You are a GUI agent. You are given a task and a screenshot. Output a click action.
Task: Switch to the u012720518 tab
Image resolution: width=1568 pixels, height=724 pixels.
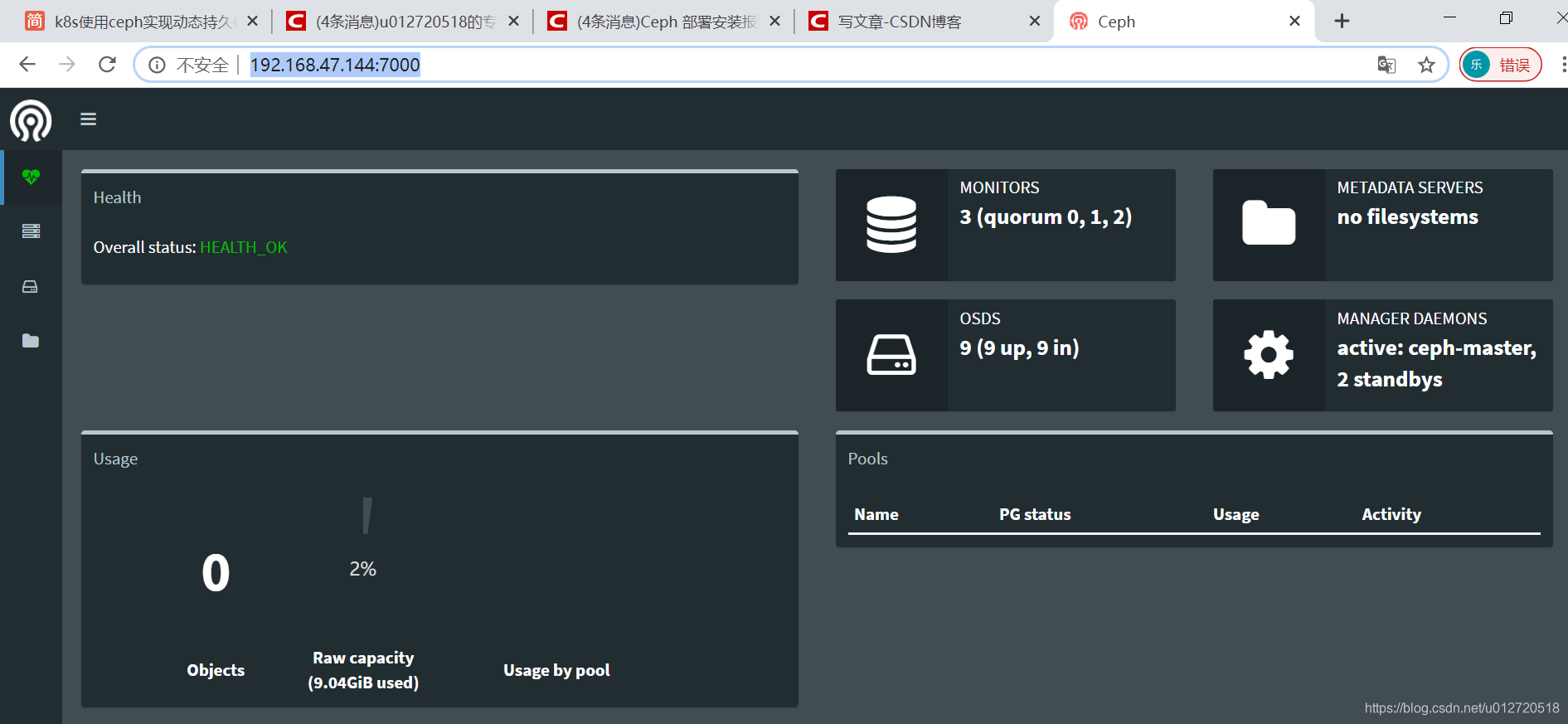pos(402,22)
